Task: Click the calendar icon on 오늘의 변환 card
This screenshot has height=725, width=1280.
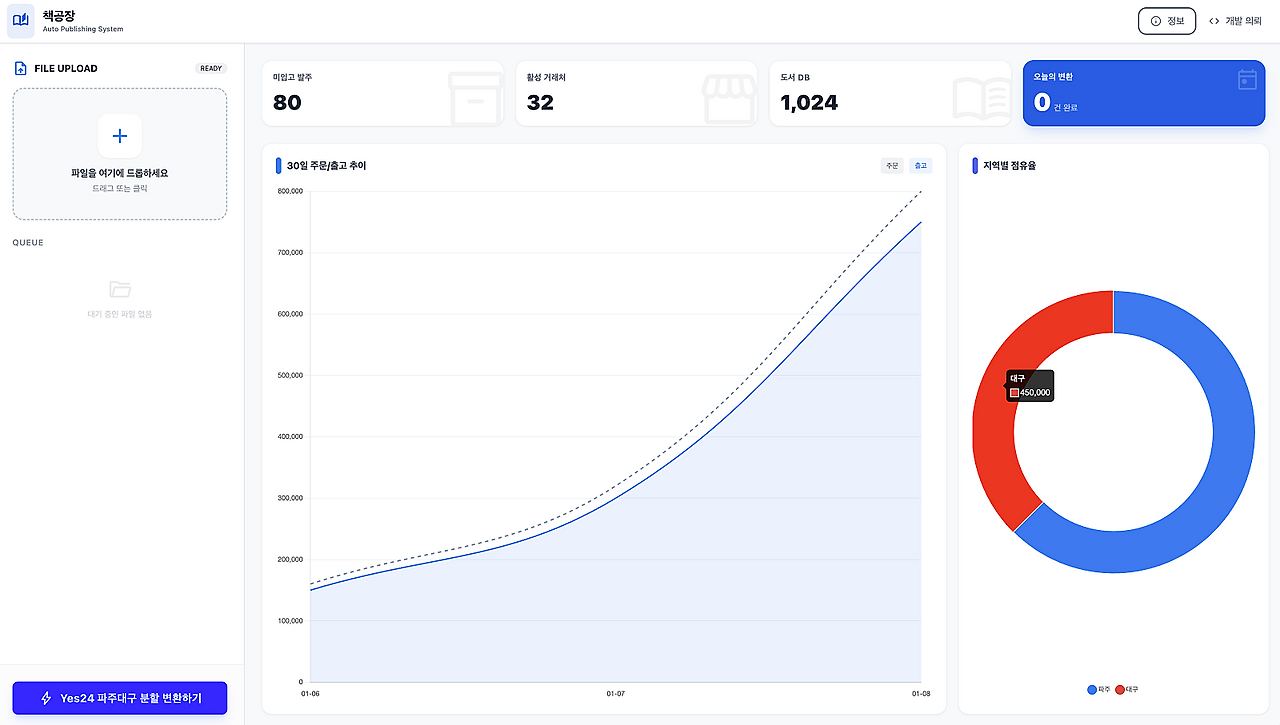Action: pyautogui.click(x=1247, y=80)
